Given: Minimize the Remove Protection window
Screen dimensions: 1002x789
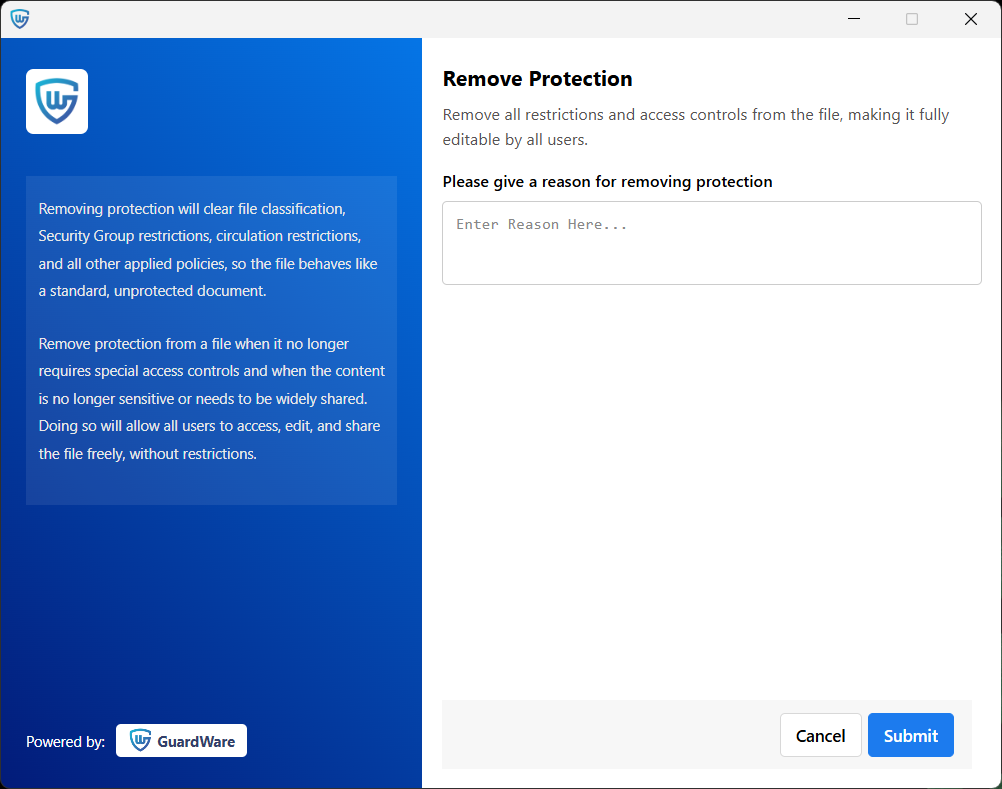Looking at the screenshot, I should click(x=853, y=18).
